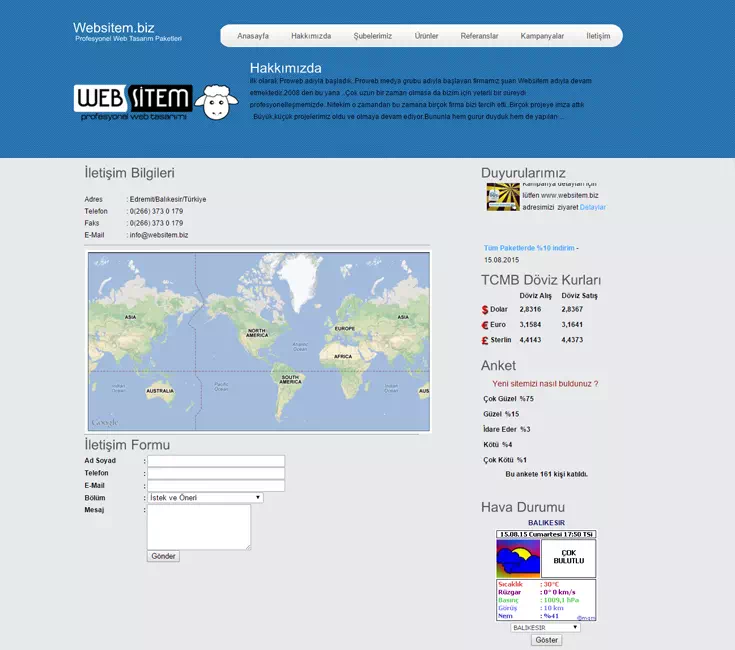The image size is (735, 650).
Task: Go to İletişim in the navigation bar
Action: coord(598,36)
